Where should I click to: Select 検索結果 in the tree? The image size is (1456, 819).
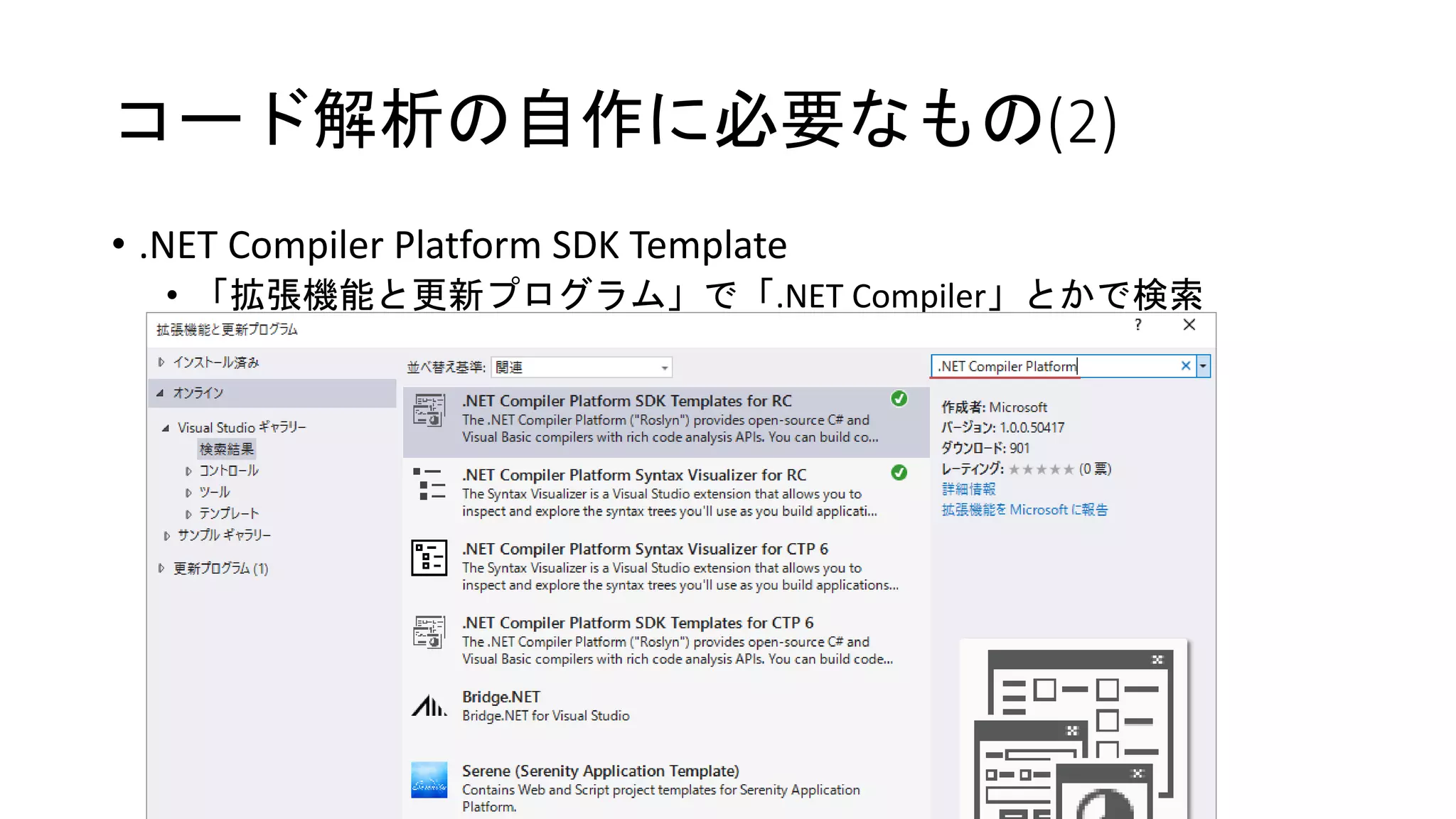pyautogui.click(x=226, y=449)
